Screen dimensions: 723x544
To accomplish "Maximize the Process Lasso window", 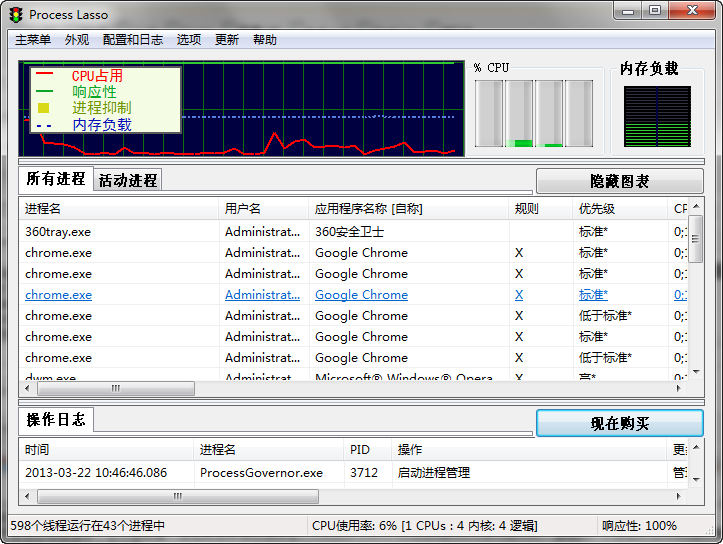I will (x=655, y=11).
